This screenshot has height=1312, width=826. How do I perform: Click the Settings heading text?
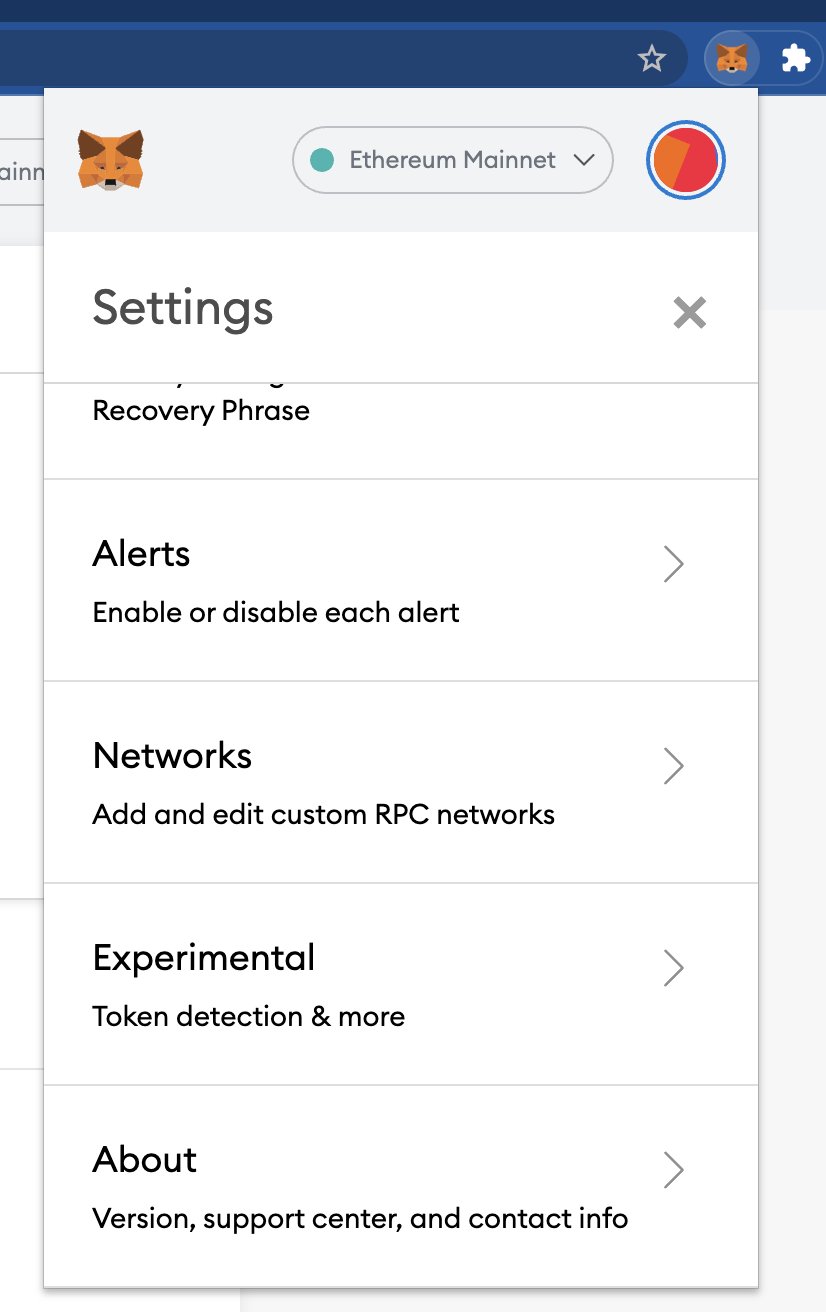click(x=183, y=308)
